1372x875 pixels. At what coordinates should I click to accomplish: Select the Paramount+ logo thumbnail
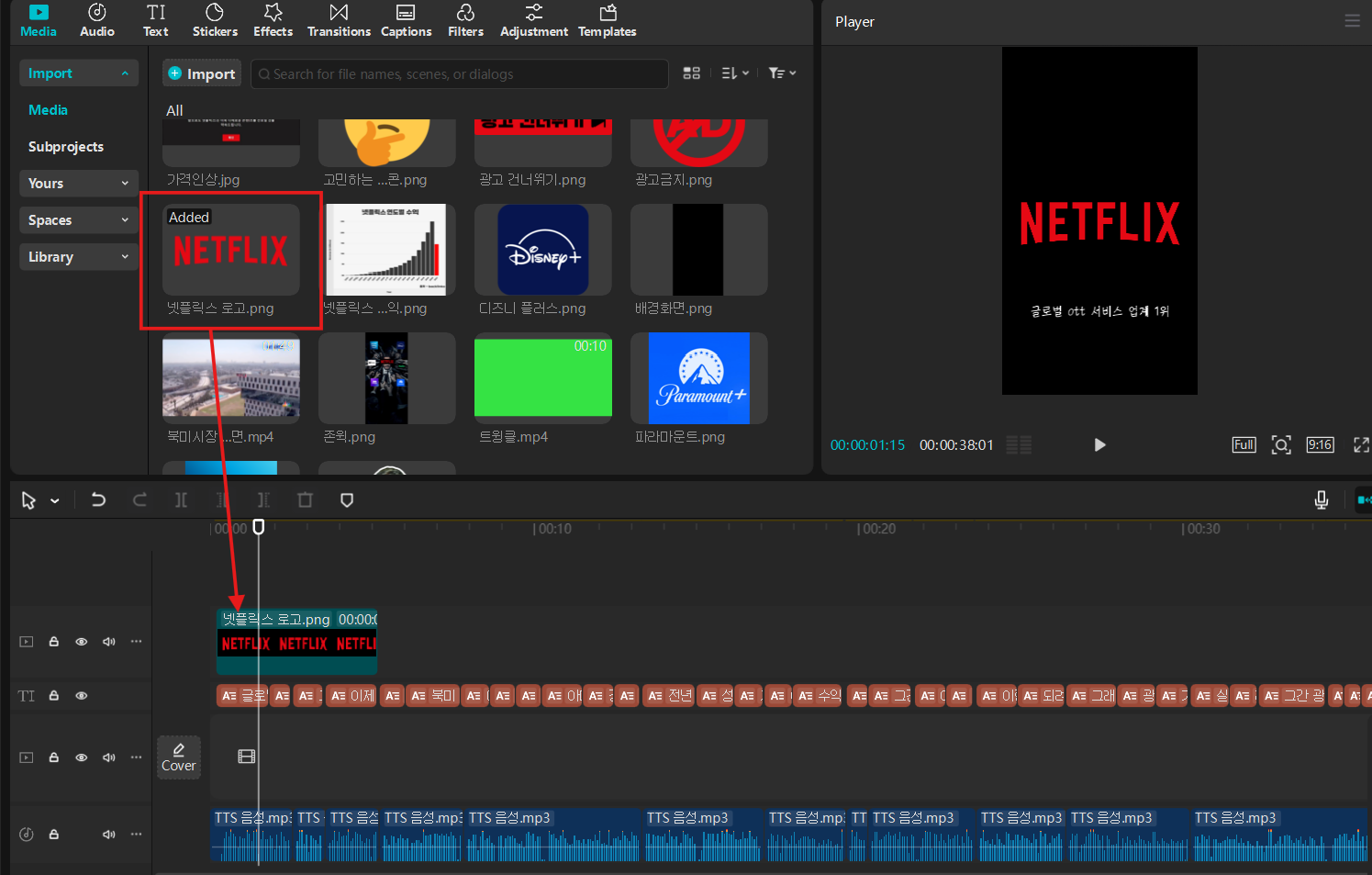[x=698, y=378]
